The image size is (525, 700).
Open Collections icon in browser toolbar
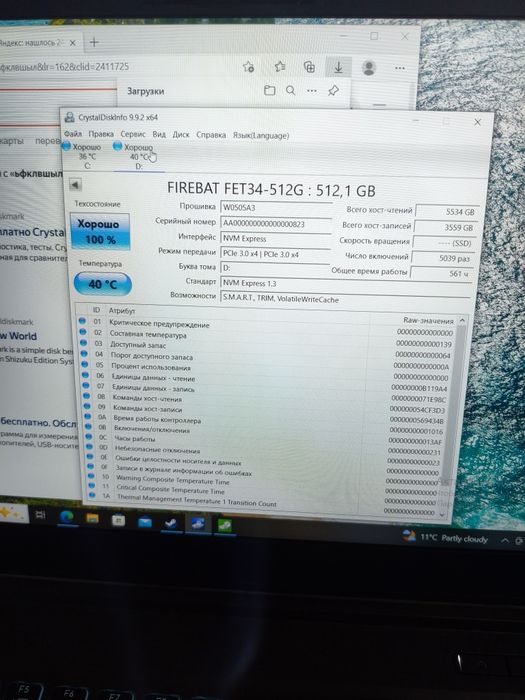click(x=309, y=67)
